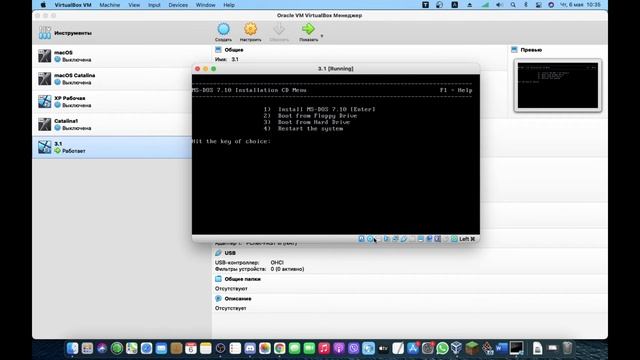Click the recording status icon in VM window
640x360 pixels.
pos(429,239)
